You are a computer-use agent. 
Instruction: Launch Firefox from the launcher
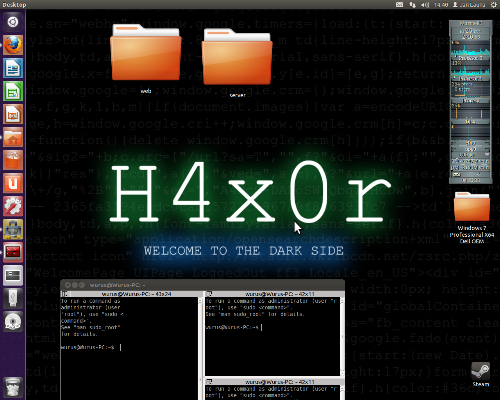[13, 45]
